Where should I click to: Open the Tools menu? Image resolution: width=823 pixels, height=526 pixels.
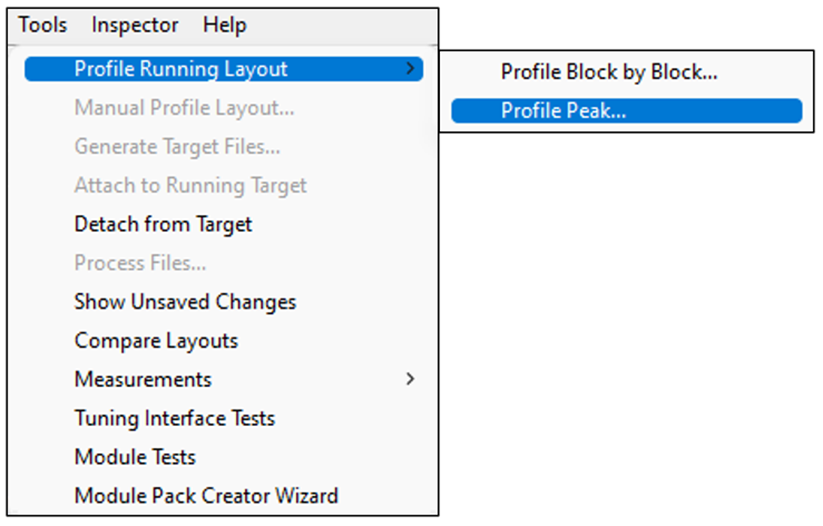coord(42,25)
